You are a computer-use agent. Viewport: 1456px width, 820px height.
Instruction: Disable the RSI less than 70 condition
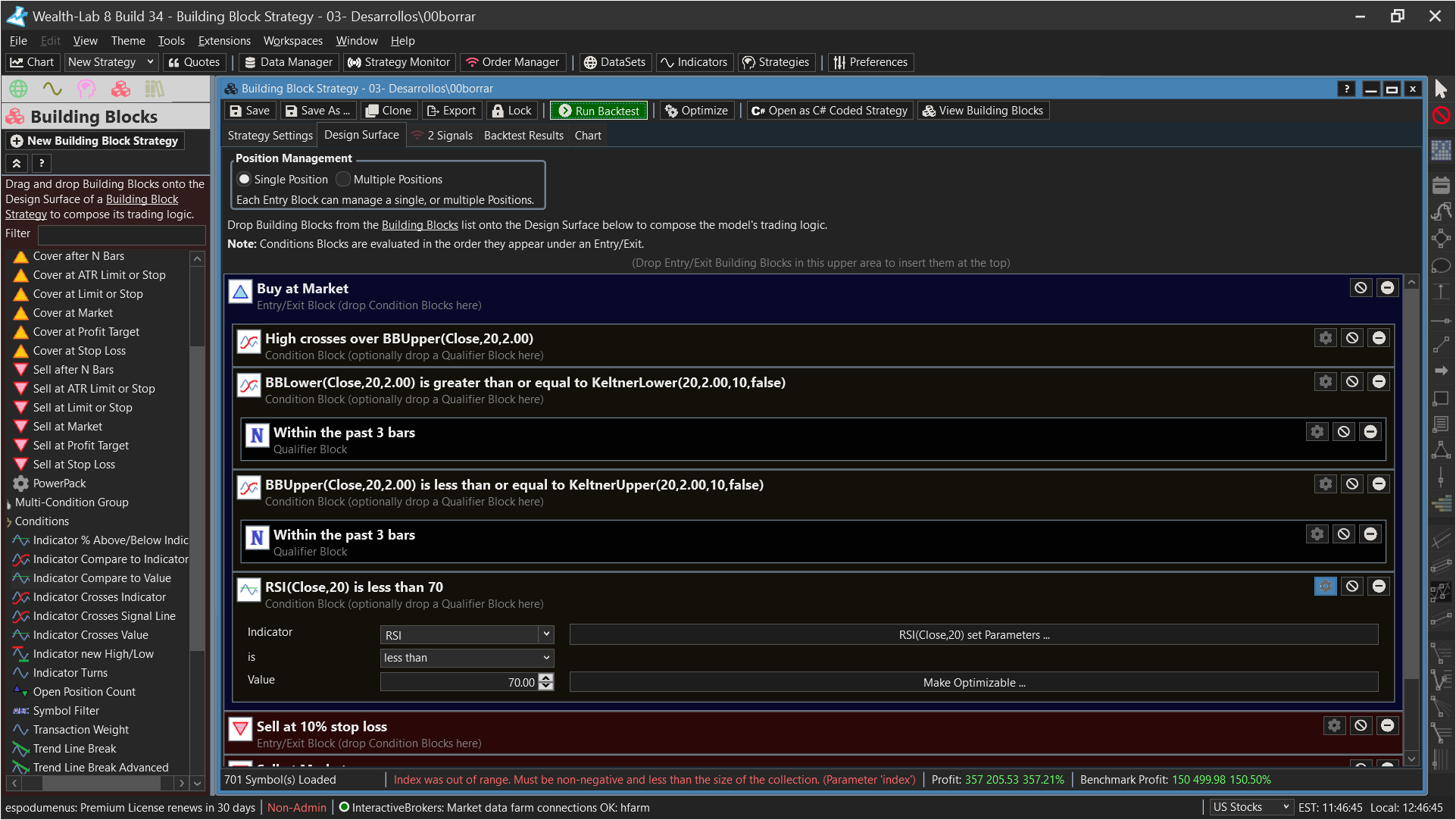[1352, 587]
